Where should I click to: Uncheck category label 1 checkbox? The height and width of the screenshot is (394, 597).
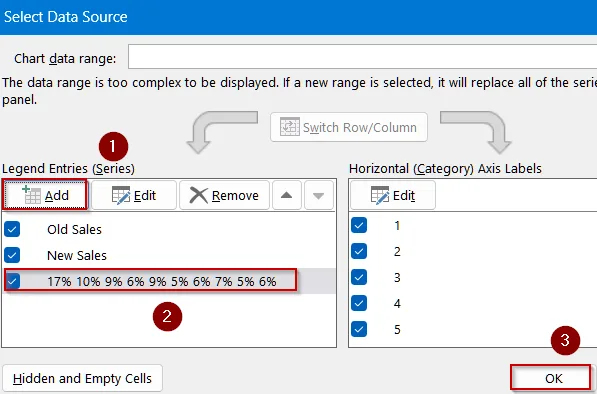click(x=359, y=225)
